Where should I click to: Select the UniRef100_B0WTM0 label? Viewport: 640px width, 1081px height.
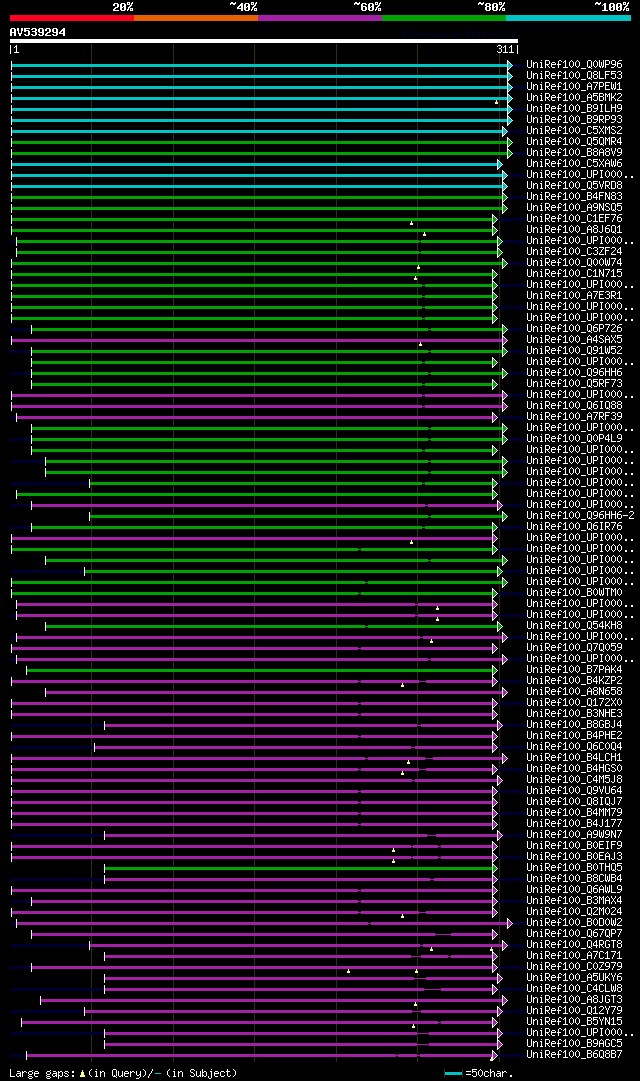(x=574, y=593)
